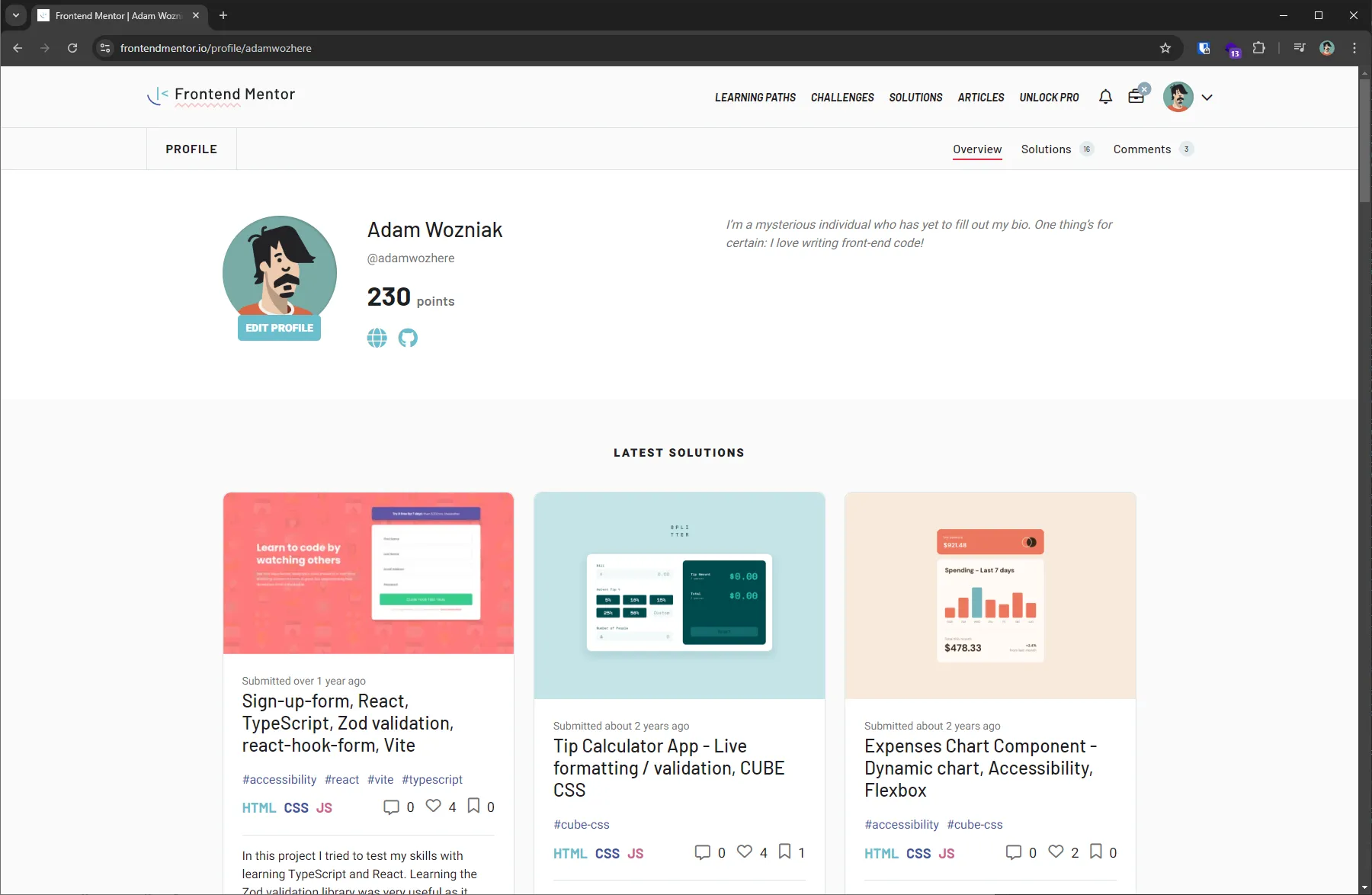Click the Edit Profile button
This screenshot has height=895, width=1372.
pos(279,328)
